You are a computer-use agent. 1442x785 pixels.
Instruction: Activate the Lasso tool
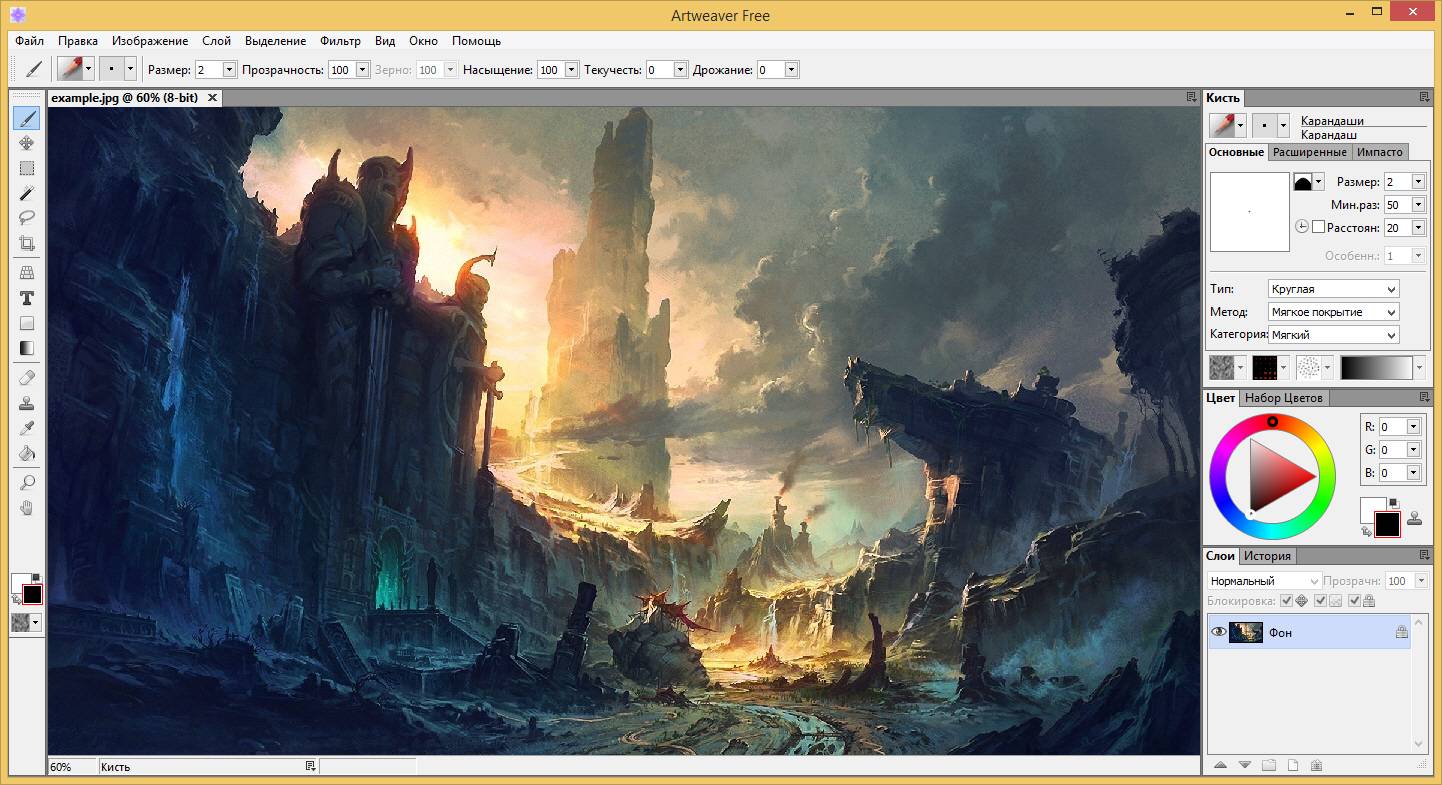coord(27,217)
